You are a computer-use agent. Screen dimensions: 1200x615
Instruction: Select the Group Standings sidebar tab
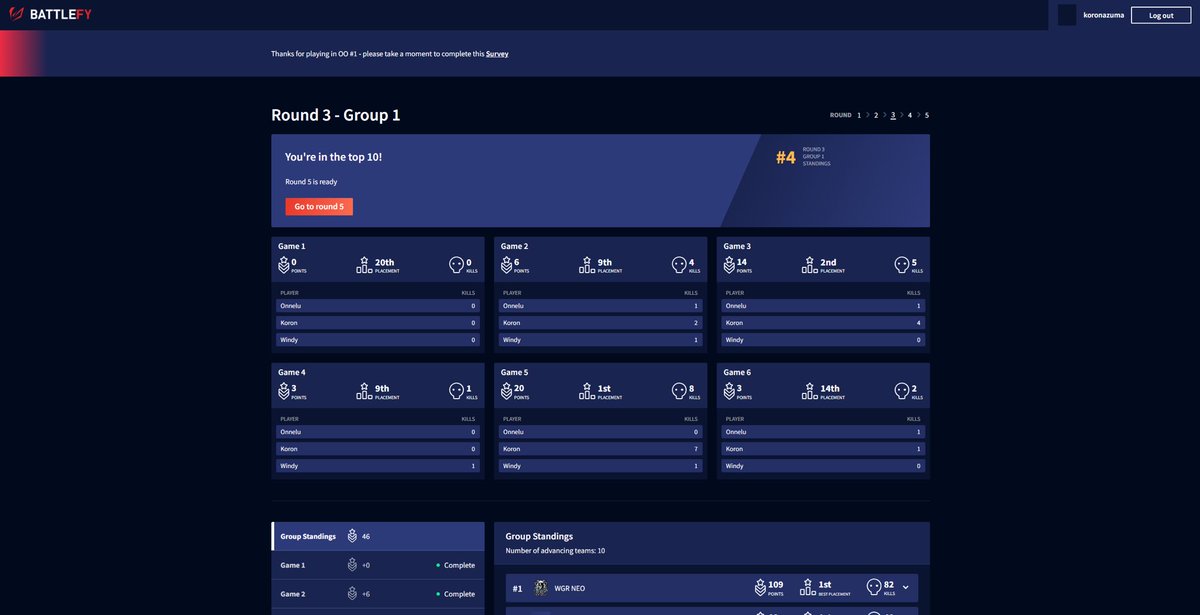click(378, 536)
